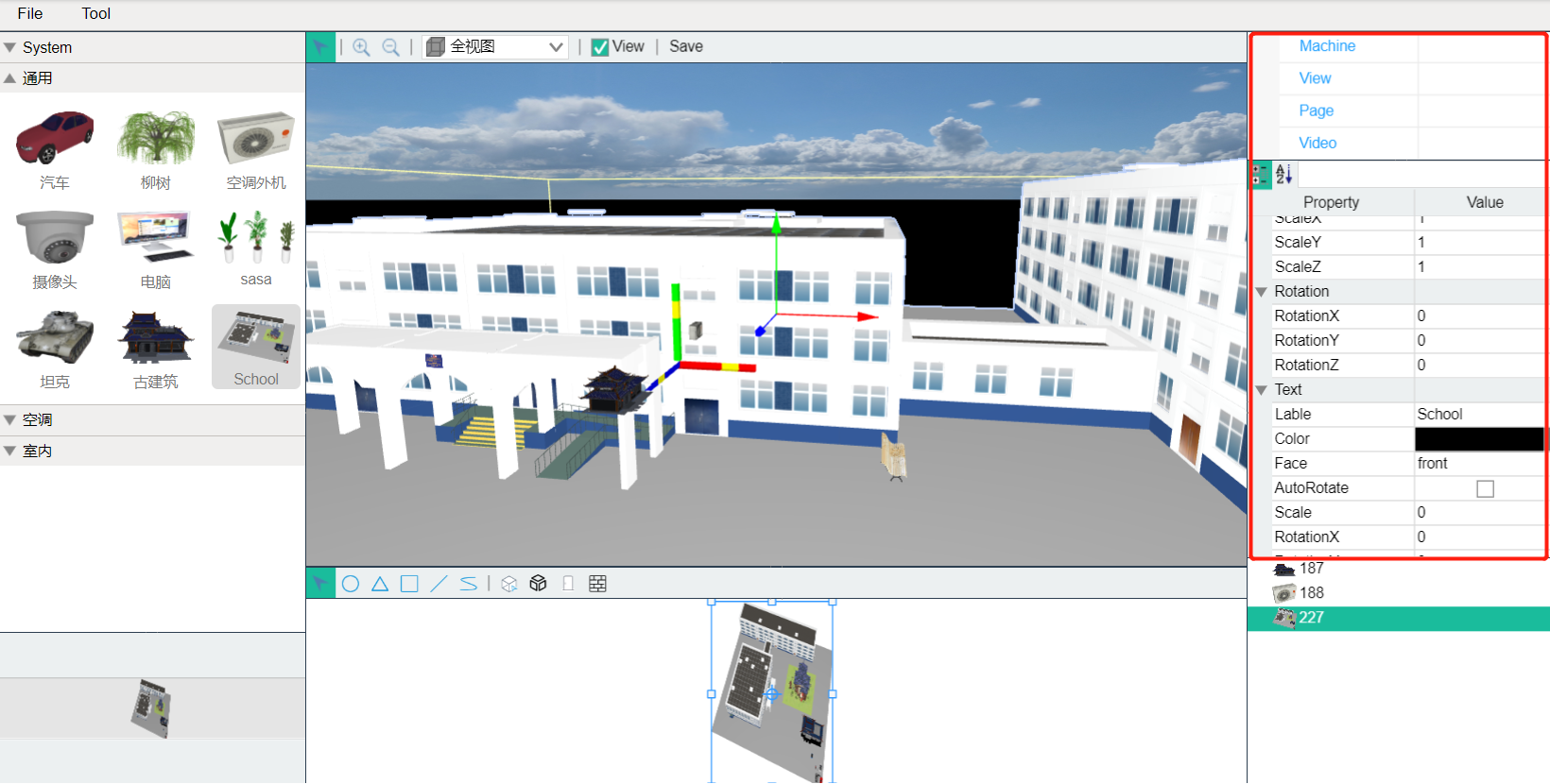Screen dimensions: 1550x784
Task: Open the Machine link
Action: coord(1327,46)
